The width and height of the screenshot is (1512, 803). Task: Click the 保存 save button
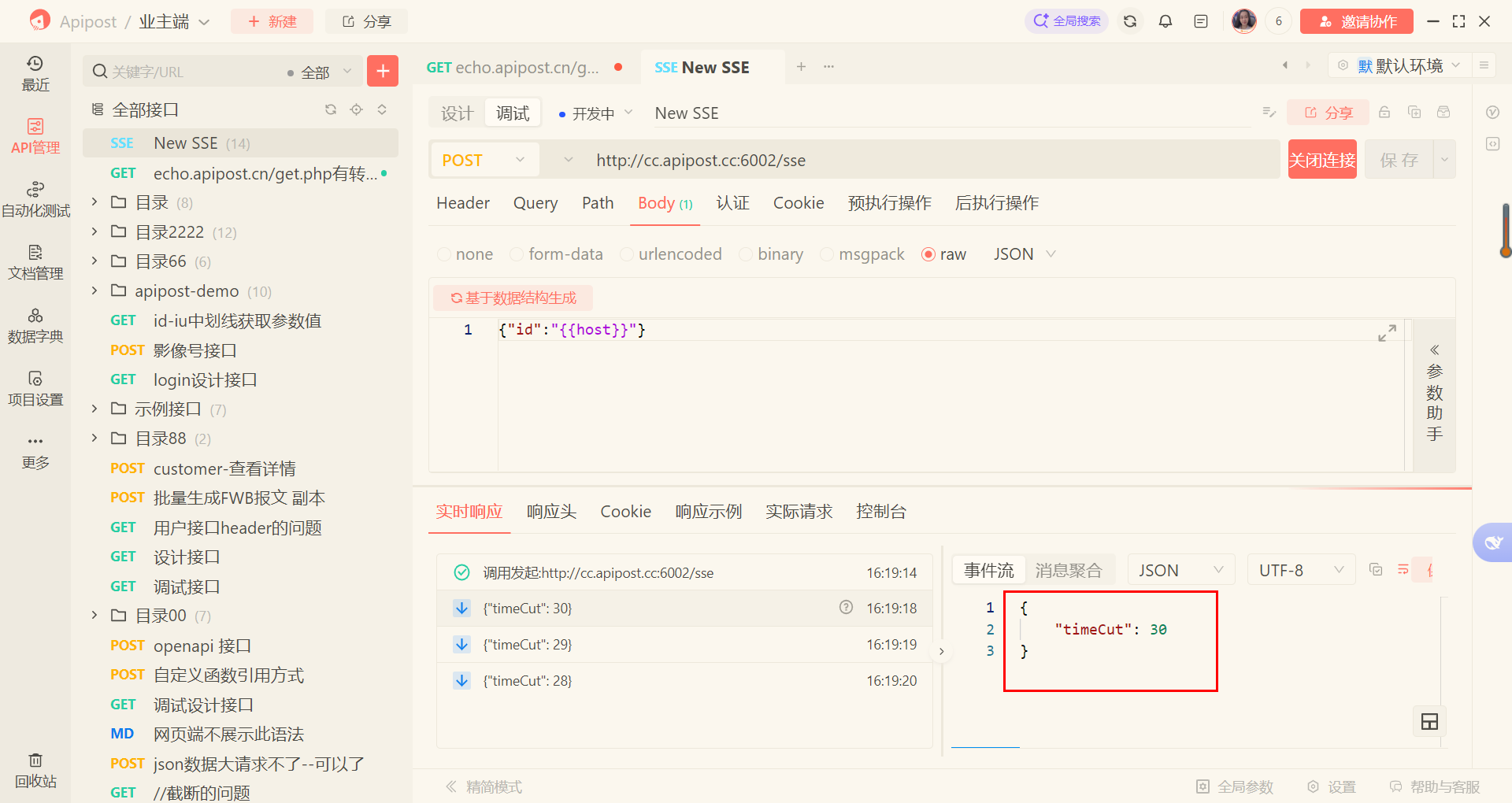click(x=1399, y=160)
